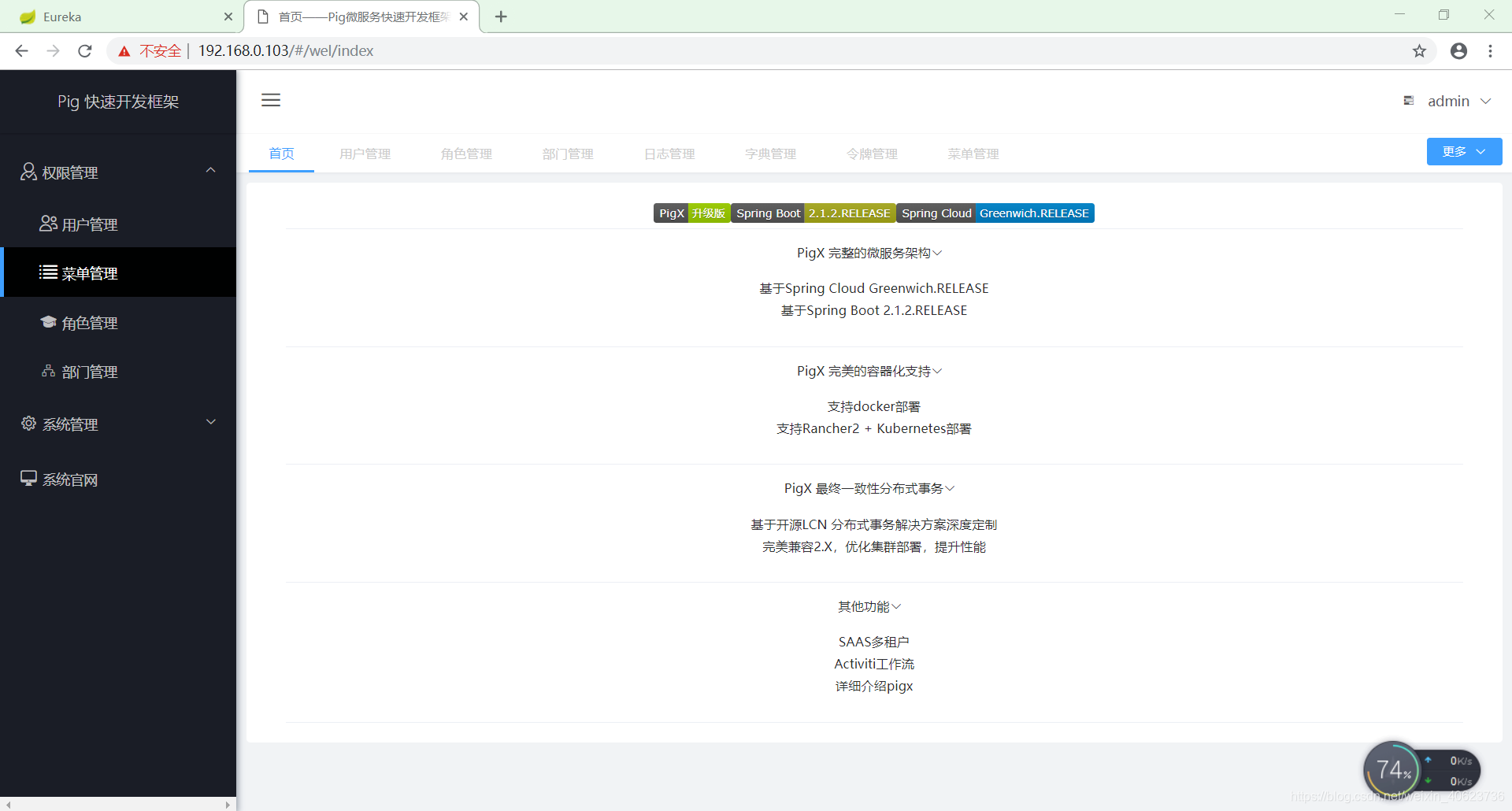
Task: Open the browser profile account icon
Action: point(1458,50)
